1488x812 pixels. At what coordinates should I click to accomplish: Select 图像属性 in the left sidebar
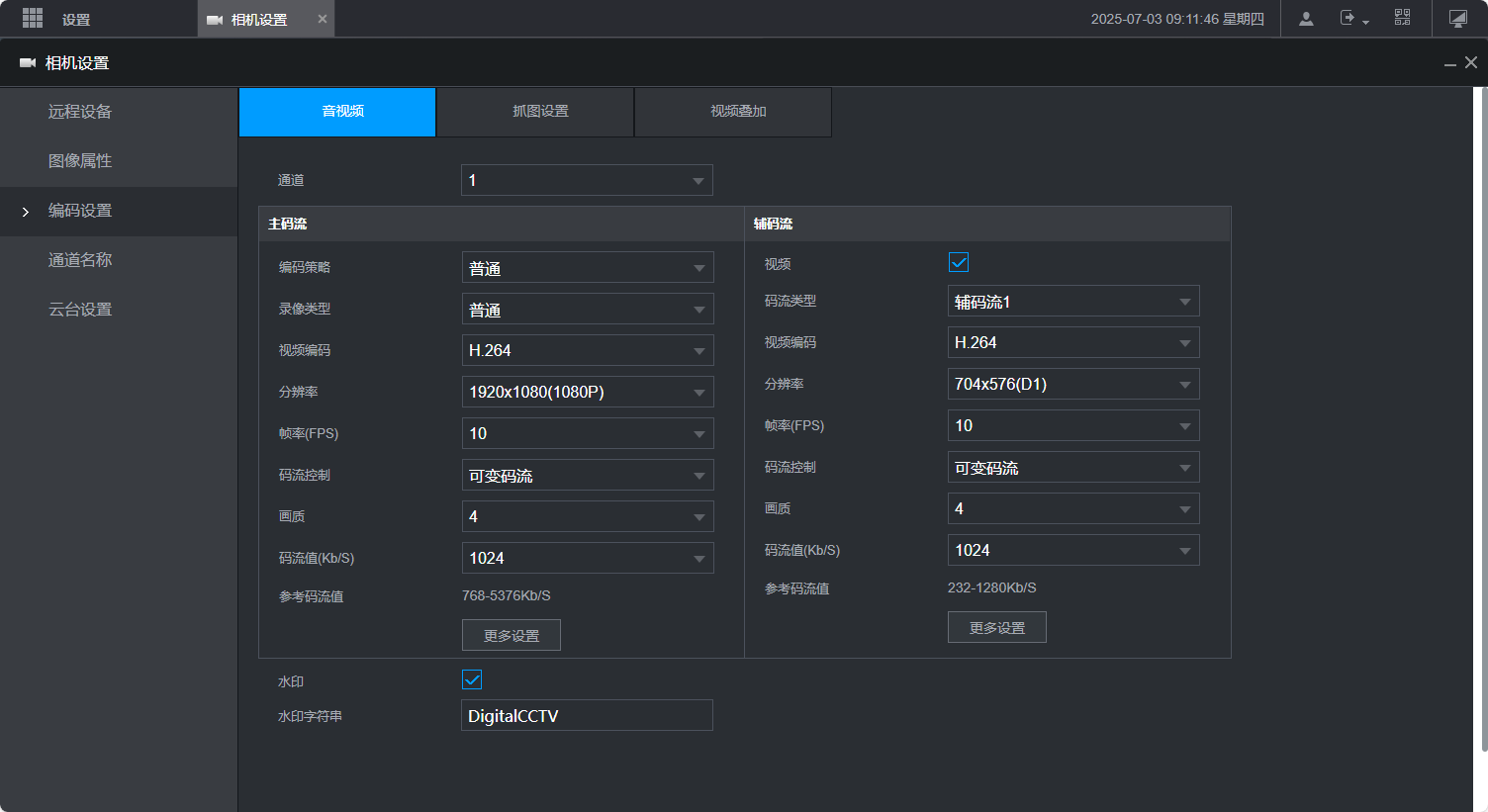[80, 161]
